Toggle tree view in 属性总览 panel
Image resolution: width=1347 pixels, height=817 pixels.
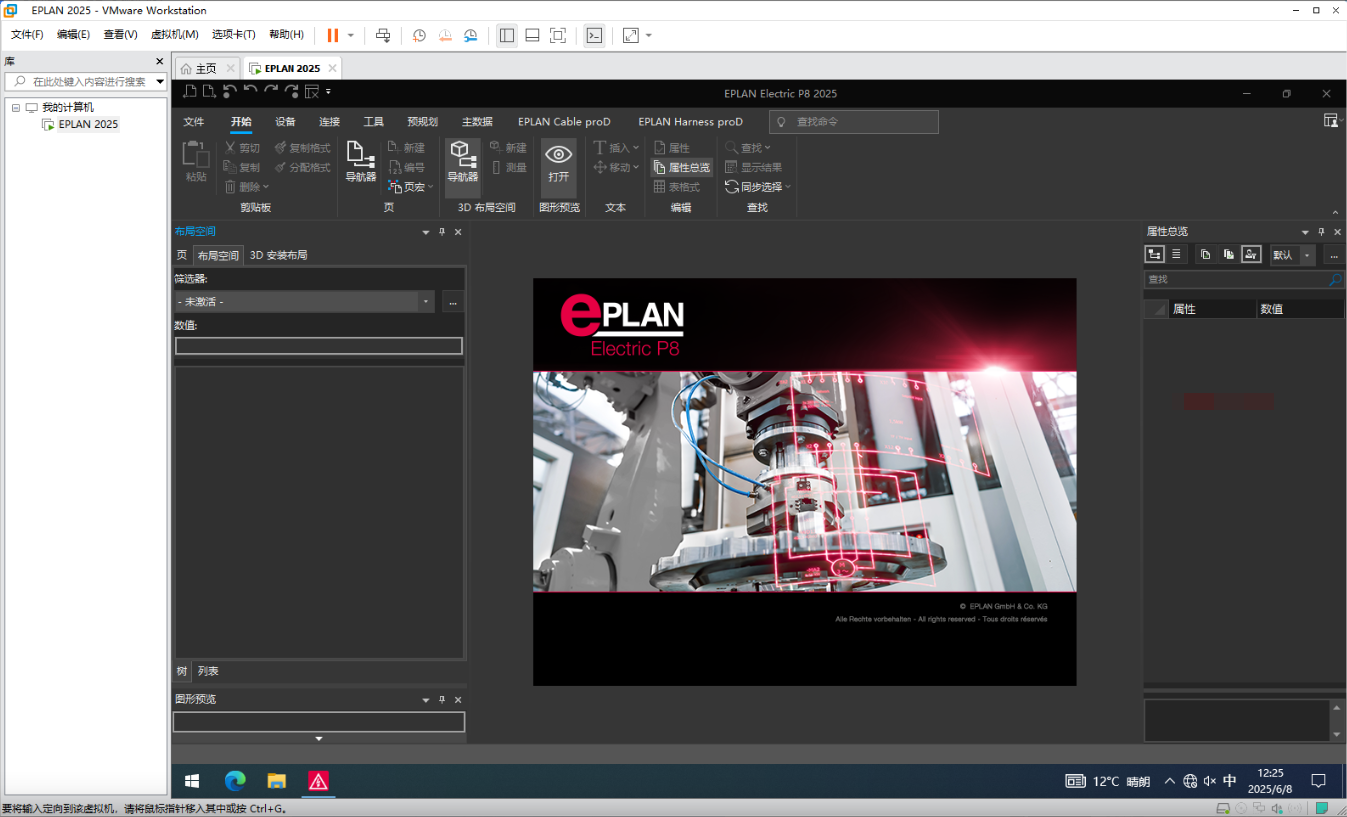[x=1154, y=255]
